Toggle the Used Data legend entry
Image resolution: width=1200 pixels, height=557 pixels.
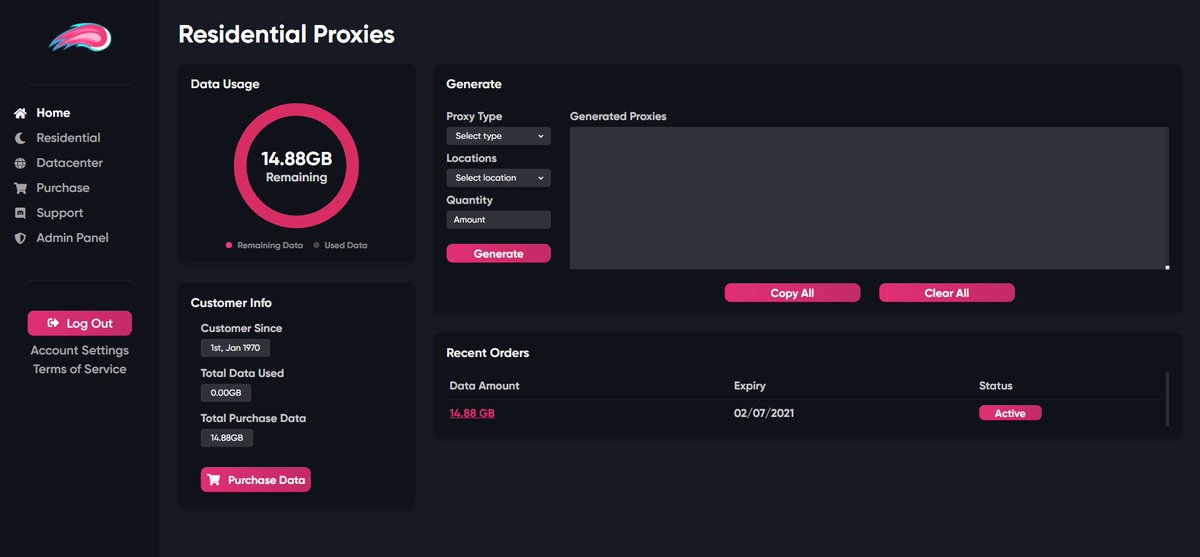(340, 245)
